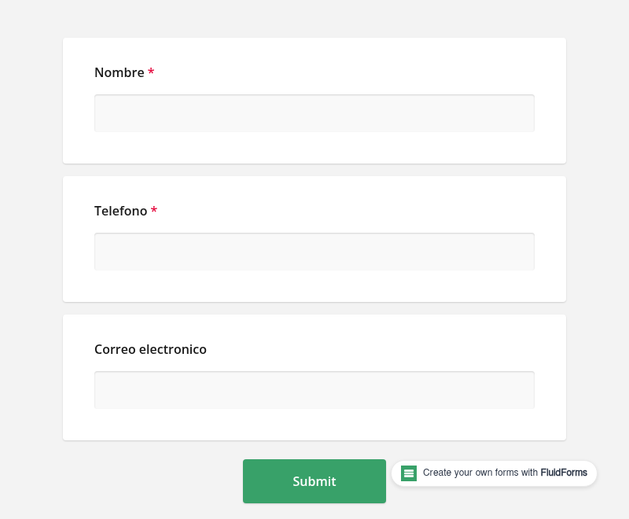Open the bold FluidForms brand link
Image resolution: width=629 pixels, height=519 pixels.
point(564,473)
